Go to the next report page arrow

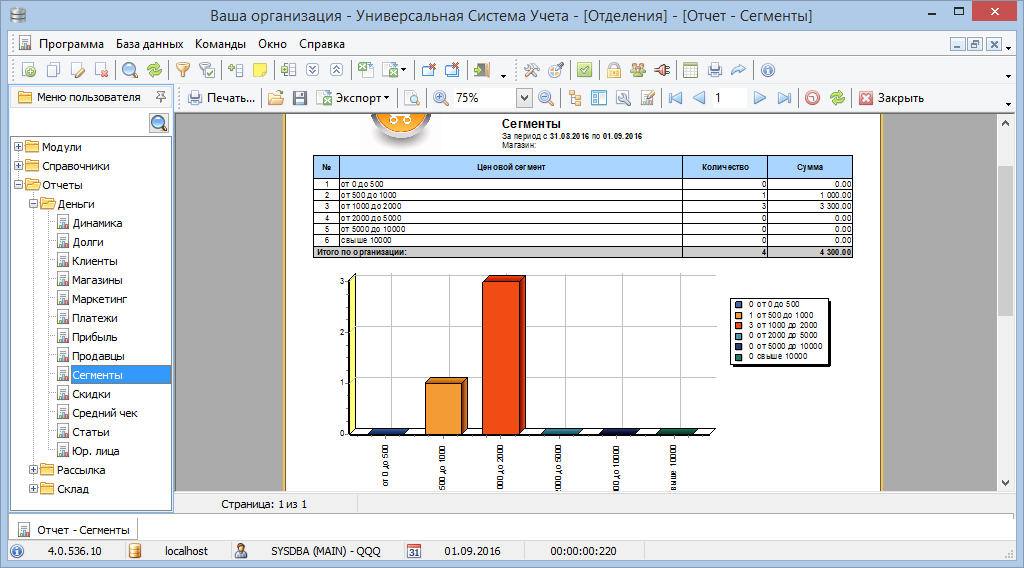click(760, 98)
